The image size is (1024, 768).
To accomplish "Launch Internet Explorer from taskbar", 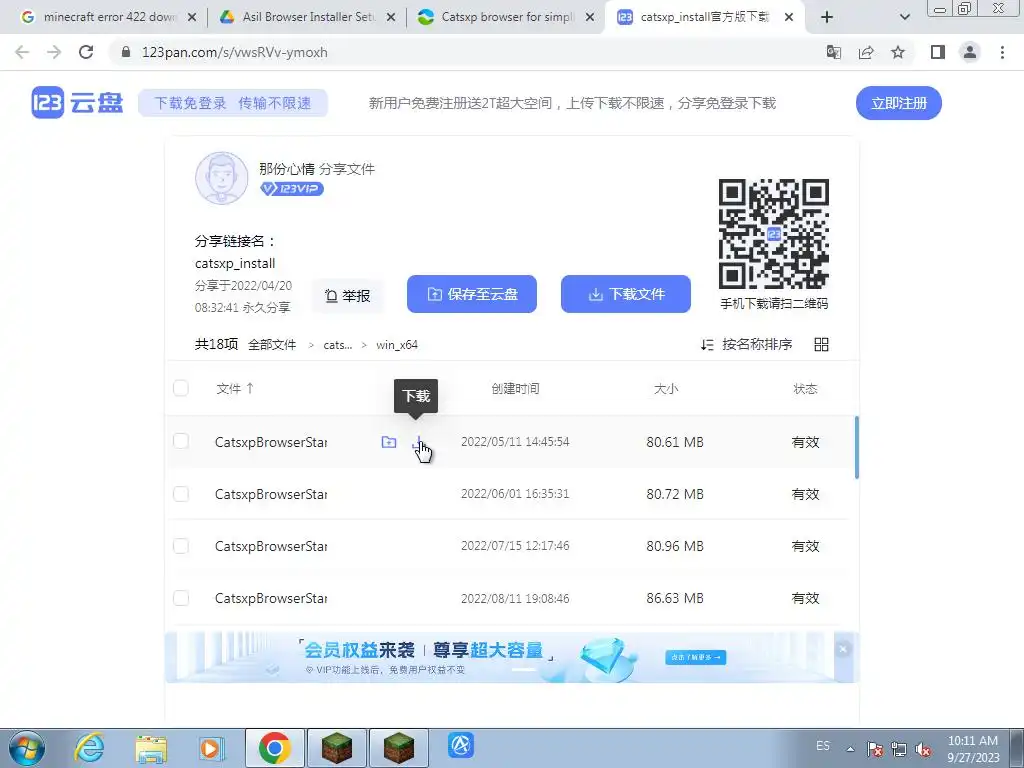I will (89, 748).
